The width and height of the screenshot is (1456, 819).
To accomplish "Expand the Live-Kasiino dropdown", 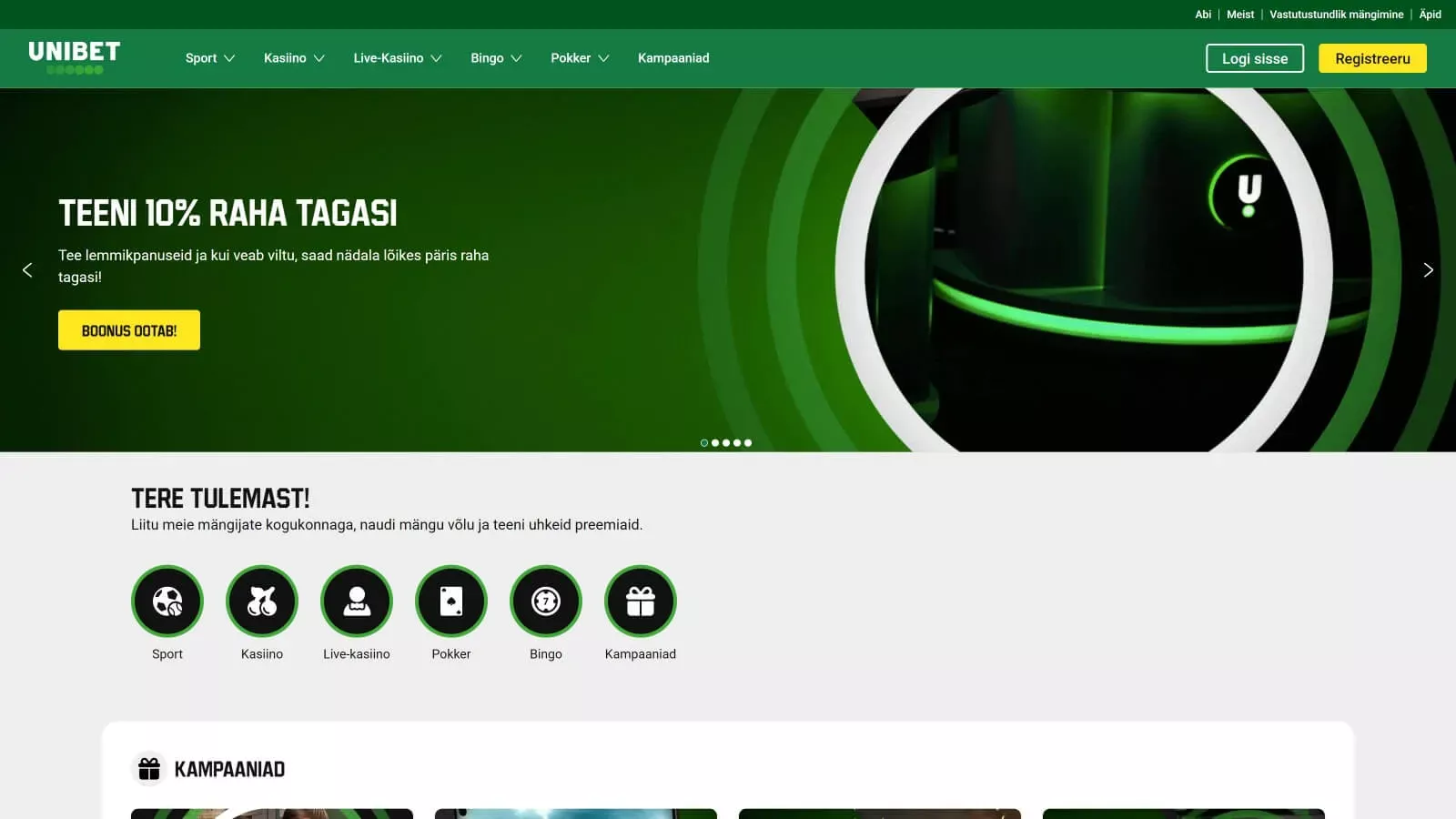I will point(396,57).
